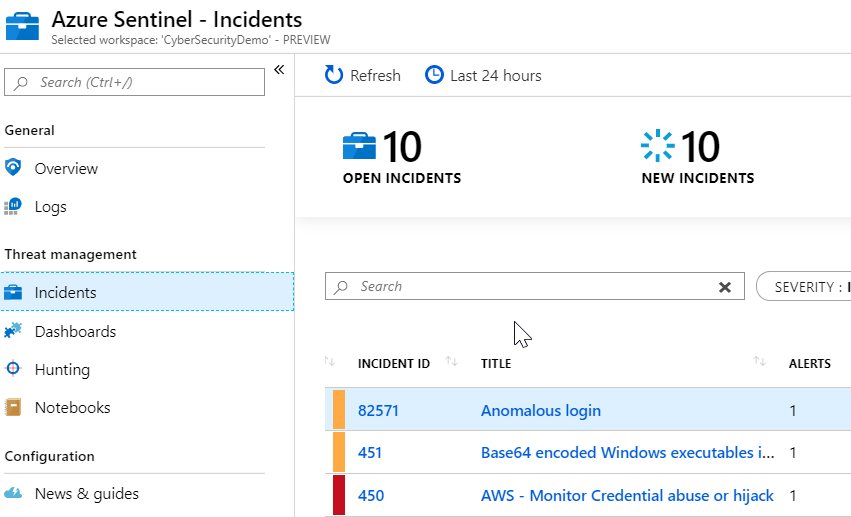Image resolution: width=851 pixels, height=517 pixels.
Task: Click the red severity bar of incident 450
Action: [339, 495]
